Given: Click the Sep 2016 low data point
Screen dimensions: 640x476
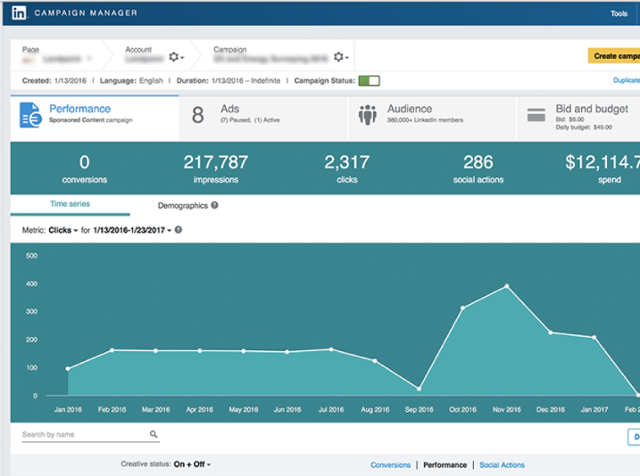Looking at the screenshot, I should [419, 389].
